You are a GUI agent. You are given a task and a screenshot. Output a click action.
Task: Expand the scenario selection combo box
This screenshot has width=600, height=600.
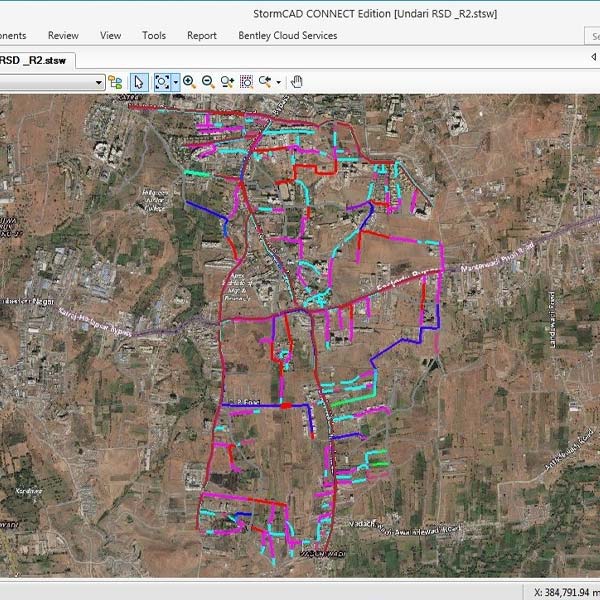(x=99, y=82)
